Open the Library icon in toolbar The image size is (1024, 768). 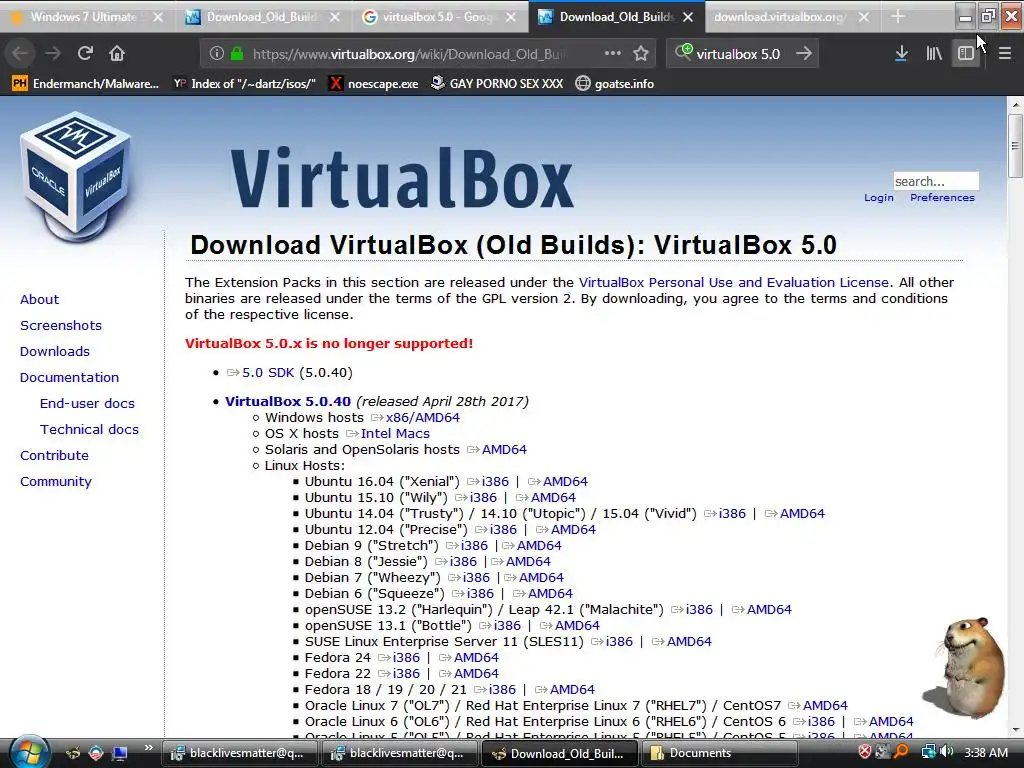(x=934, y=54)
